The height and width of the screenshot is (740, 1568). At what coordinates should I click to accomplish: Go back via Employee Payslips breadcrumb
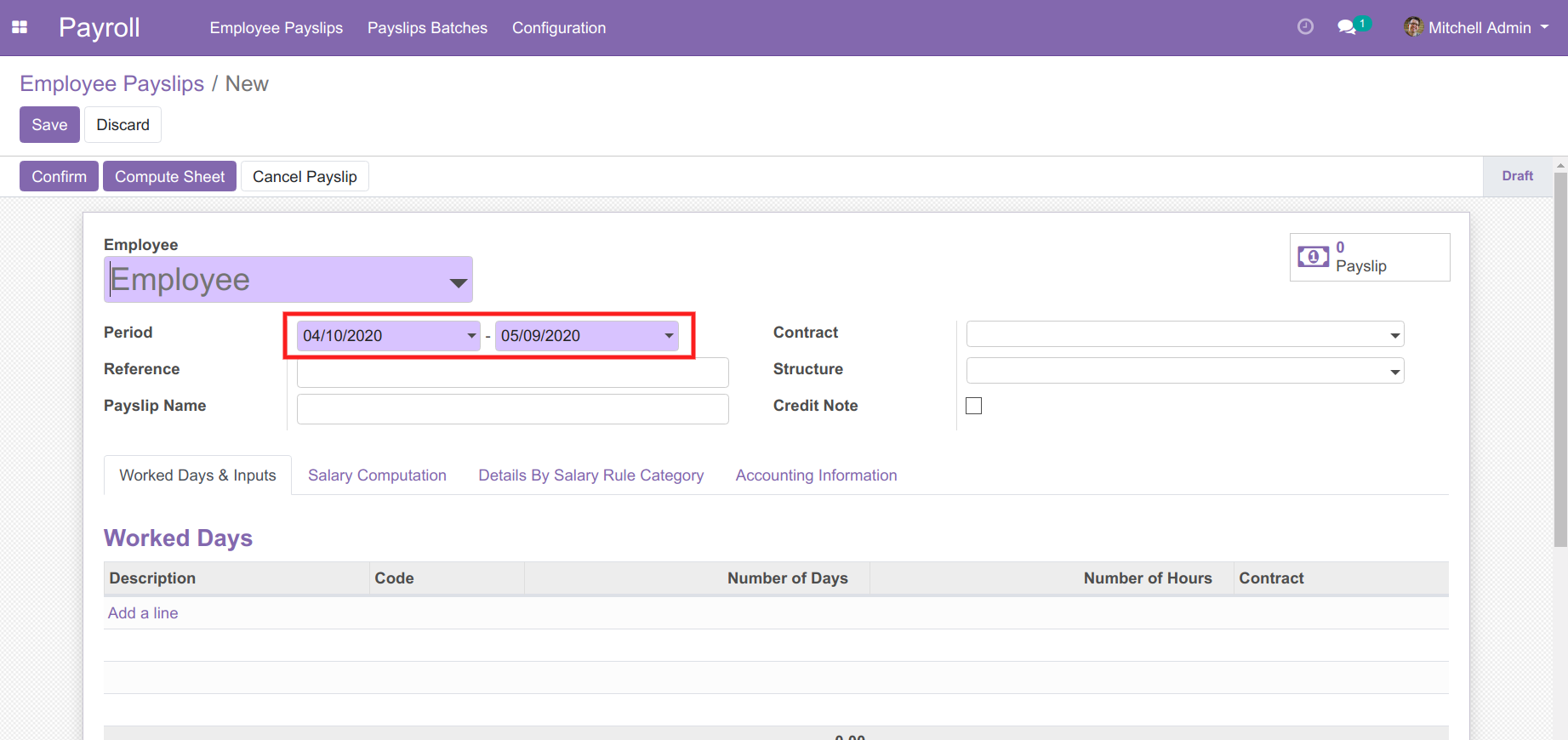click(112, 83)
